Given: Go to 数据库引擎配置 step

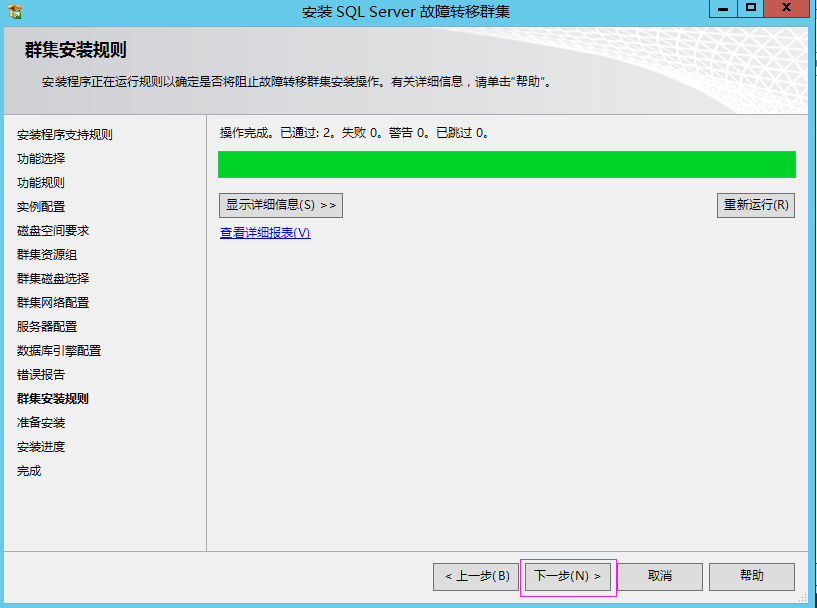Looking at the screenshot, I should [x=59, y=351].
